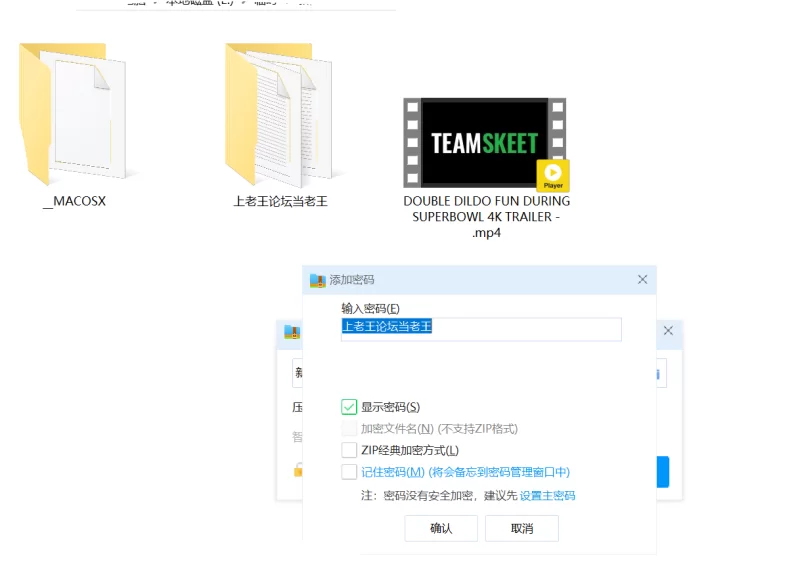
Task: Enable ZIP经典加密方式(L) checkbox
Action: click(x=349, y=450)
